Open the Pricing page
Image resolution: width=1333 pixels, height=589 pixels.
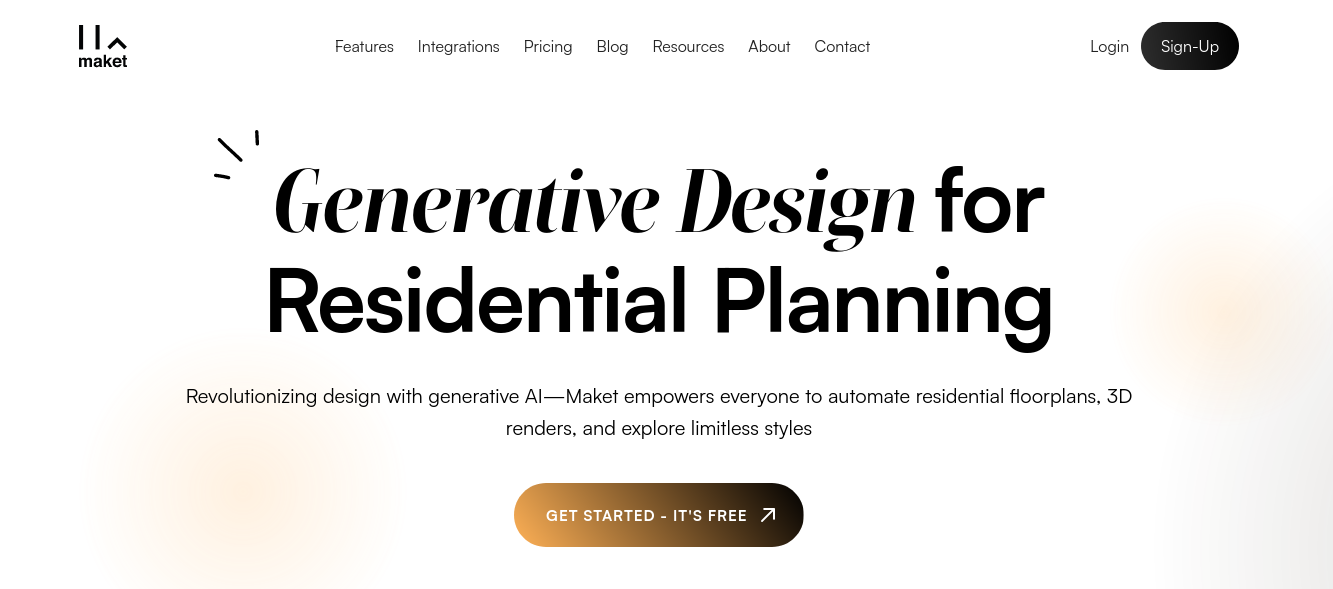tap(548, 46)
